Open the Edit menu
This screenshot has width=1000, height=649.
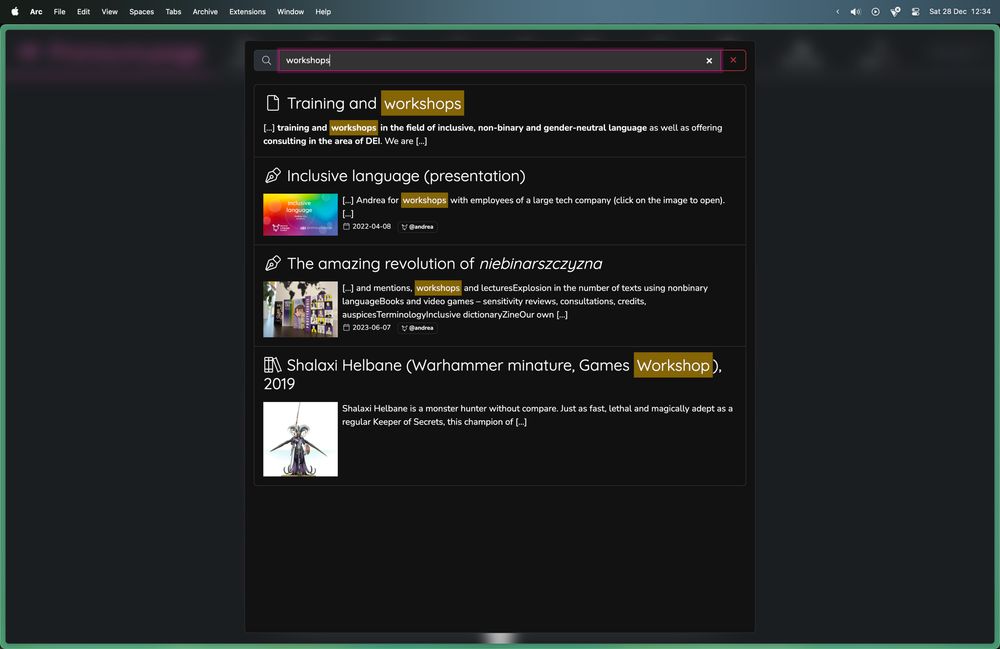click(84, 11)
